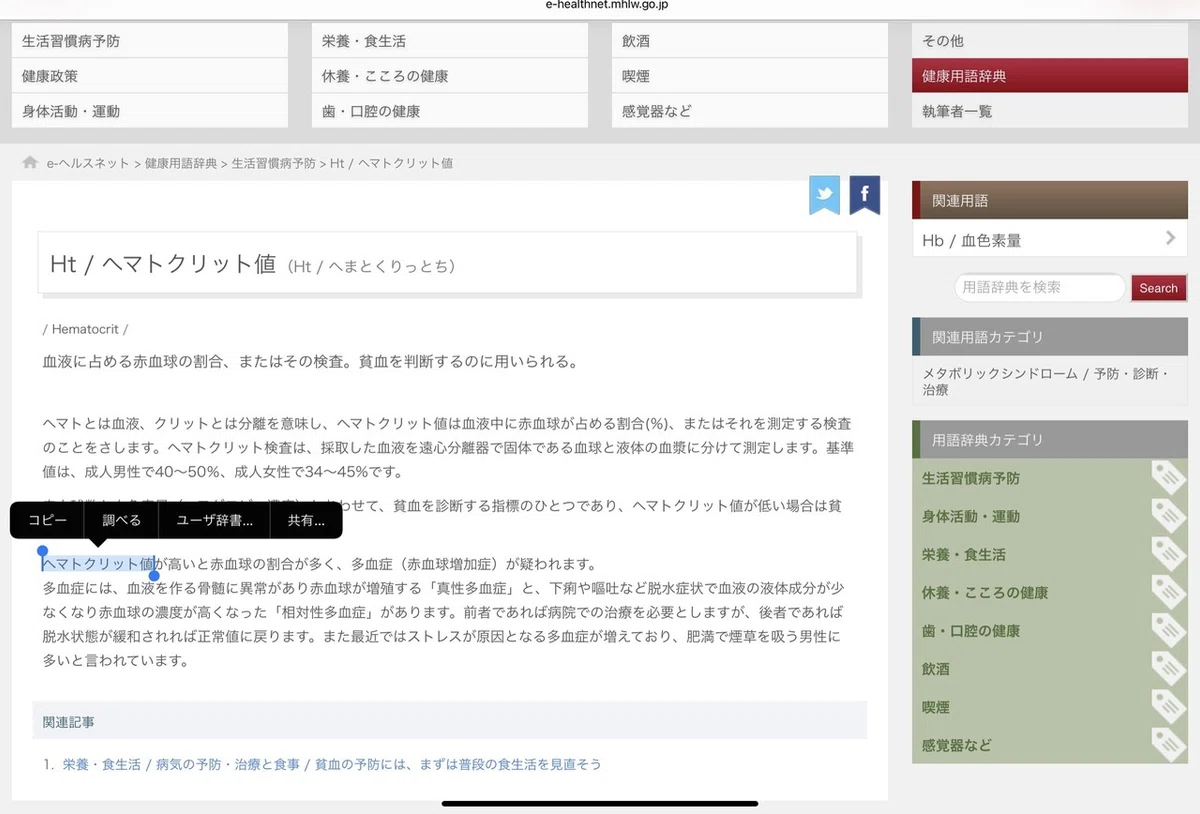Focus the 用語辞典を検索 search field
The height and width of the screenshot is (814, 1200).
pyautogui.click(x=1040, y=288)
